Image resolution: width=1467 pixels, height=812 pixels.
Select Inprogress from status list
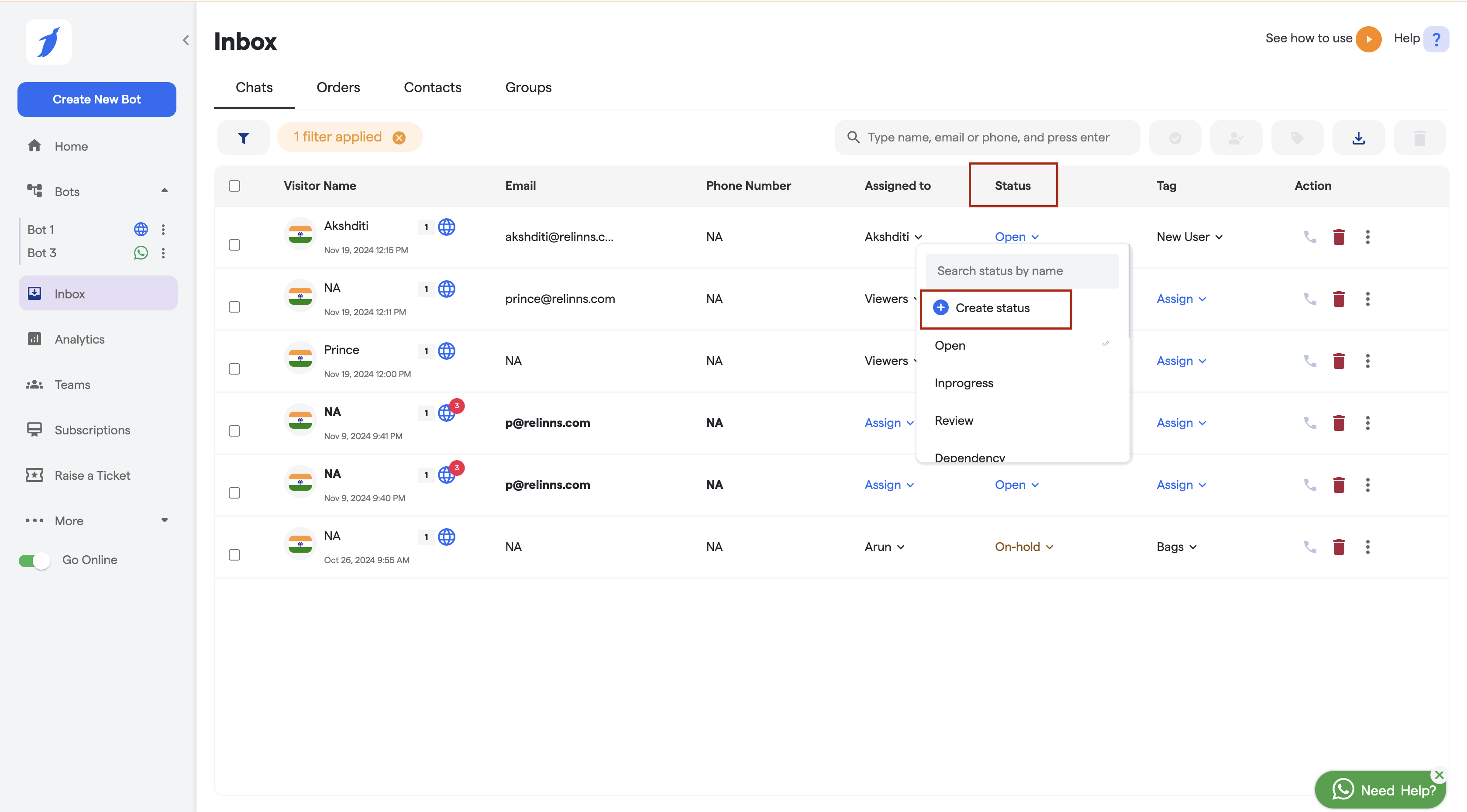tap(964, 383)
